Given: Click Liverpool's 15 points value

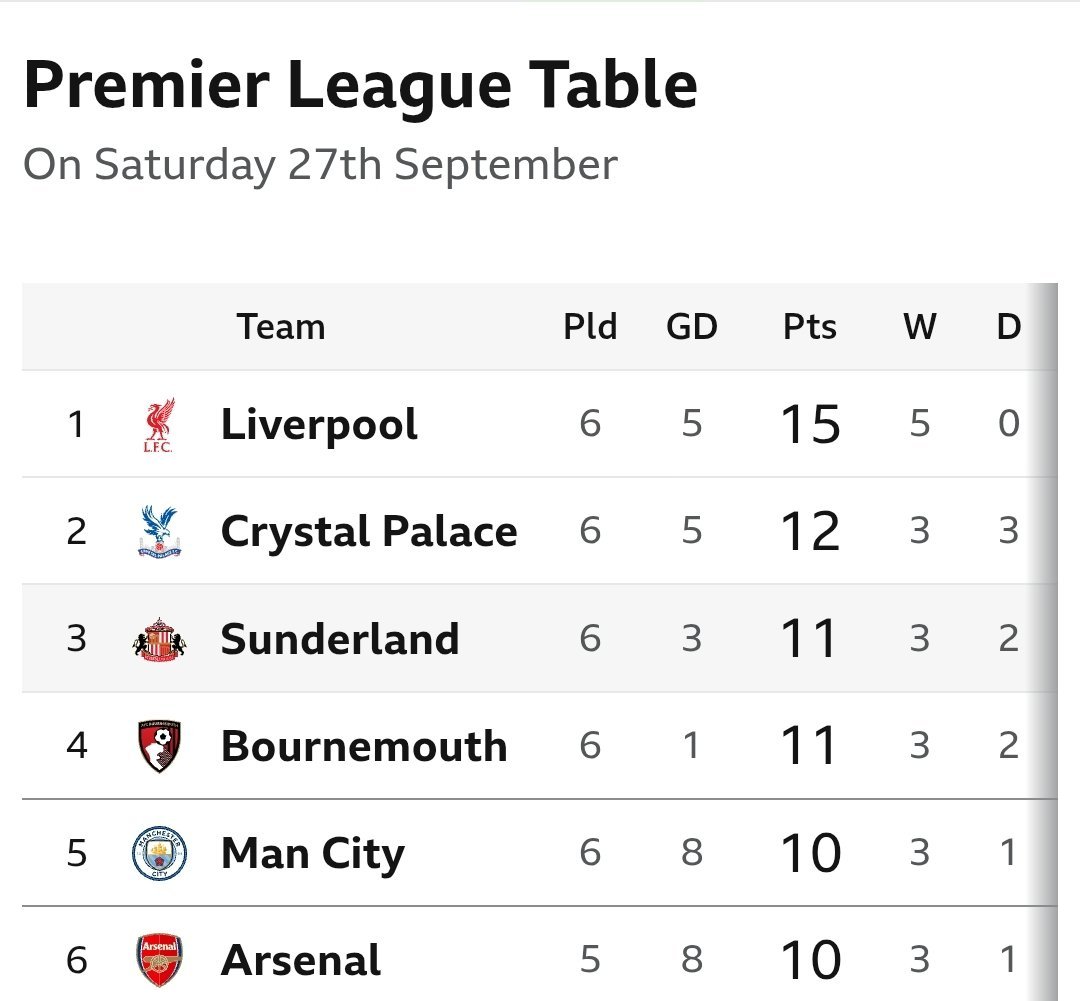Looking at the screenshot, I should coord(810,425).
